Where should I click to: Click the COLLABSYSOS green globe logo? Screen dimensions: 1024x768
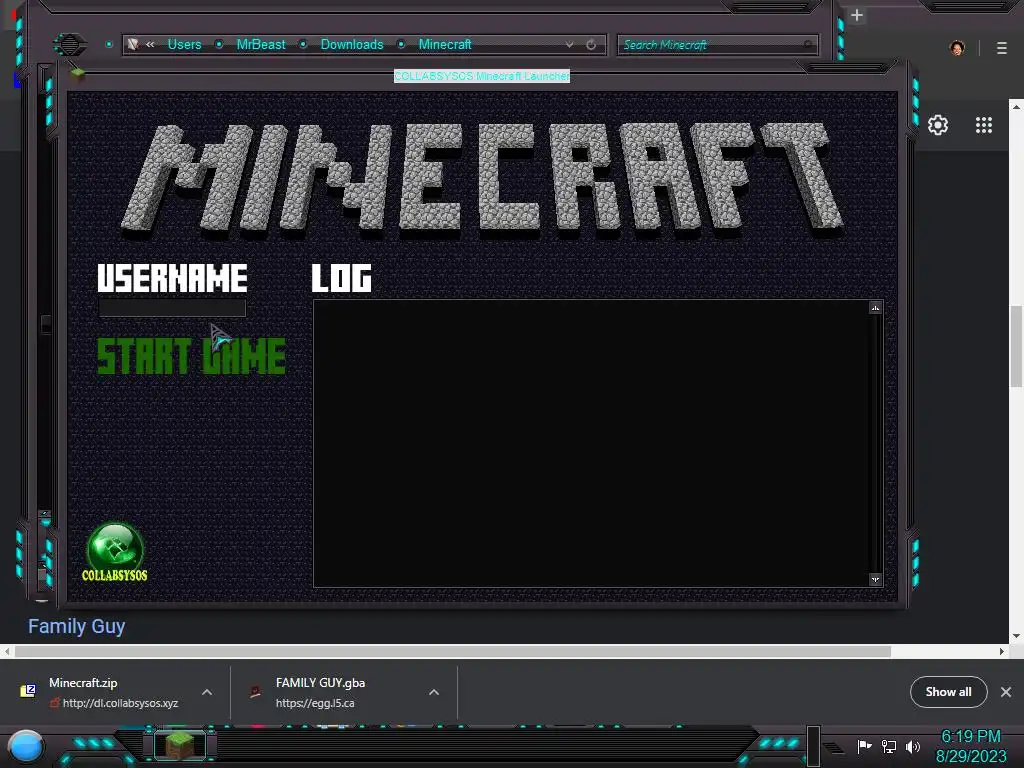115,552
